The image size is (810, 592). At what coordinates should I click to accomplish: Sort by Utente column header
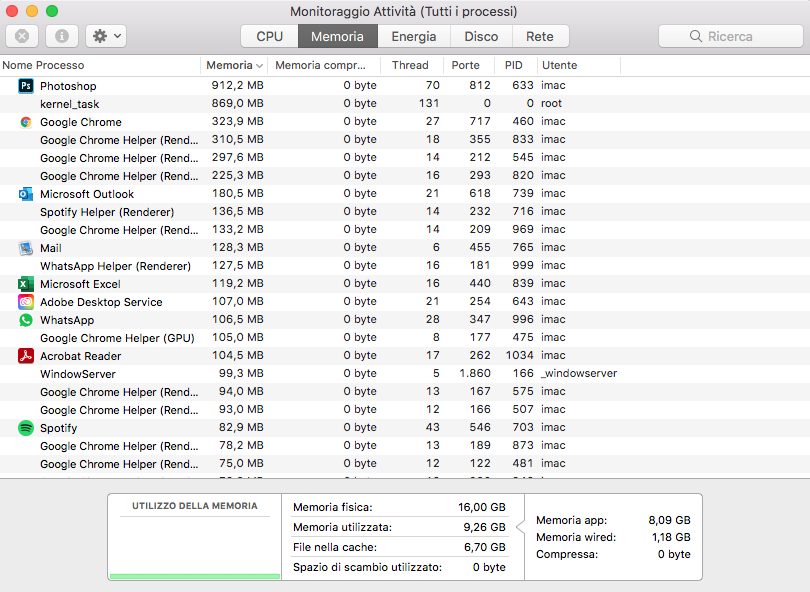[x=579, y=66]
